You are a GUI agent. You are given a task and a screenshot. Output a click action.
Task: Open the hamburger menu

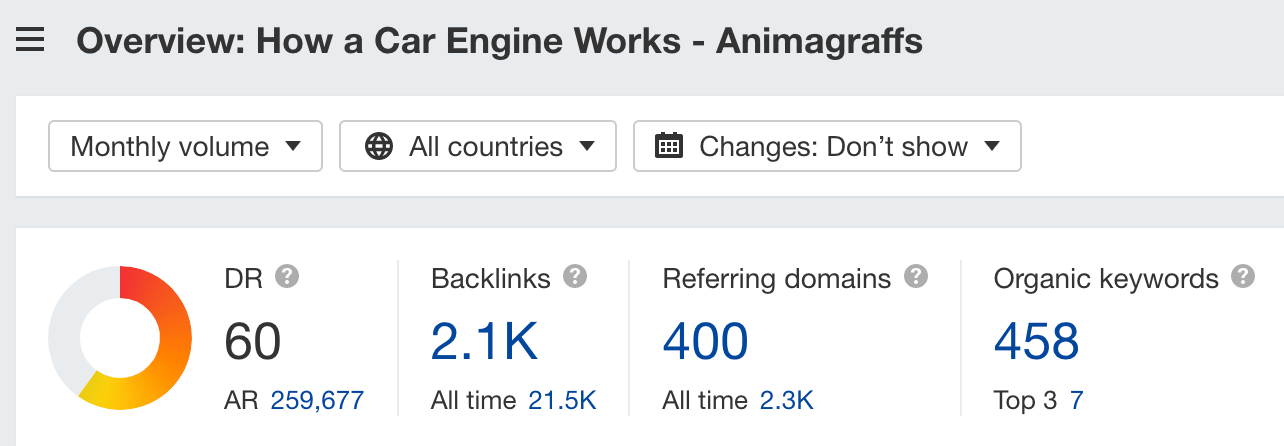[x=30, y=42]
